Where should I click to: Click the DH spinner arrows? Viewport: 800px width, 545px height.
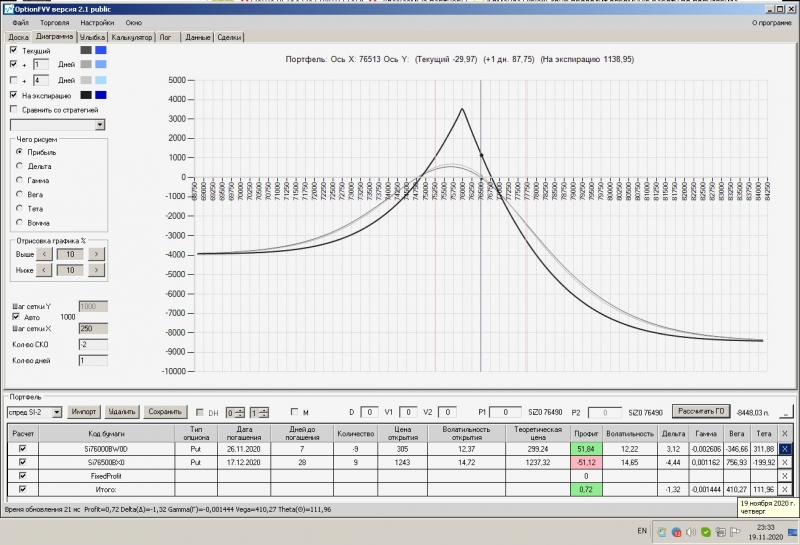click(x=240, y=412)
